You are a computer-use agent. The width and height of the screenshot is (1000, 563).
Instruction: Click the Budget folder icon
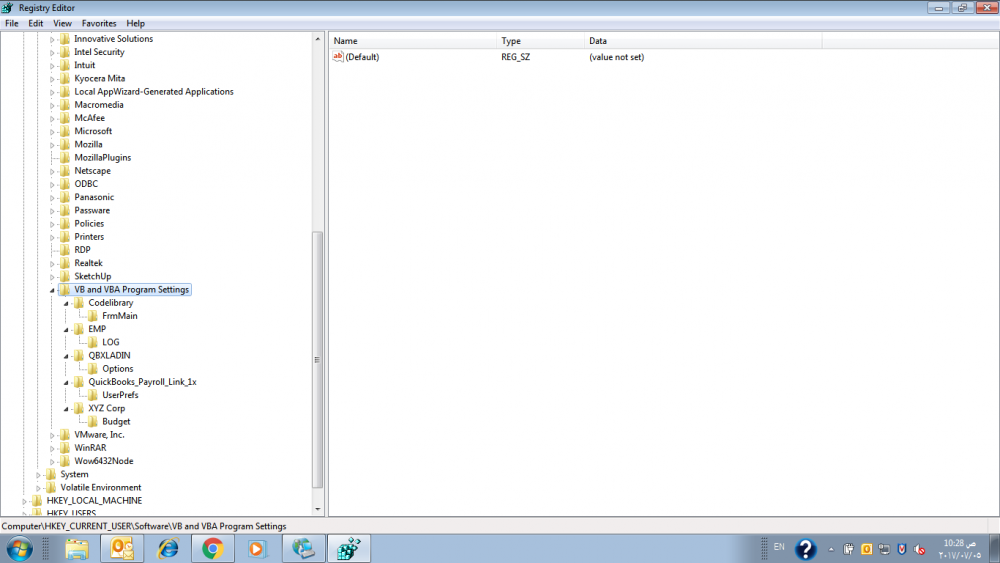(93, 421)
